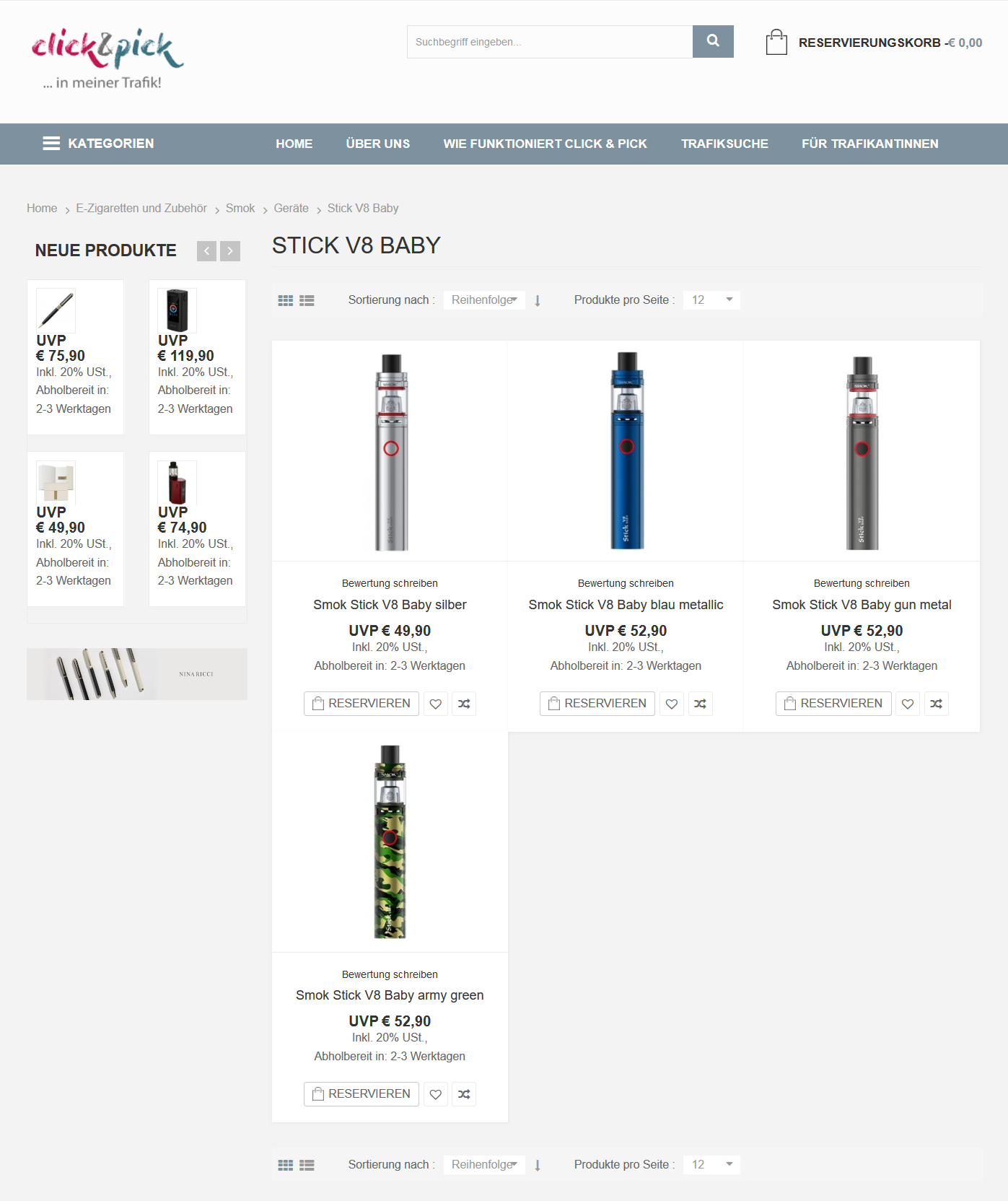1008x1201 pixels.
Task: Write review for Stick V8 Baby army green
Action: point(390,974)
